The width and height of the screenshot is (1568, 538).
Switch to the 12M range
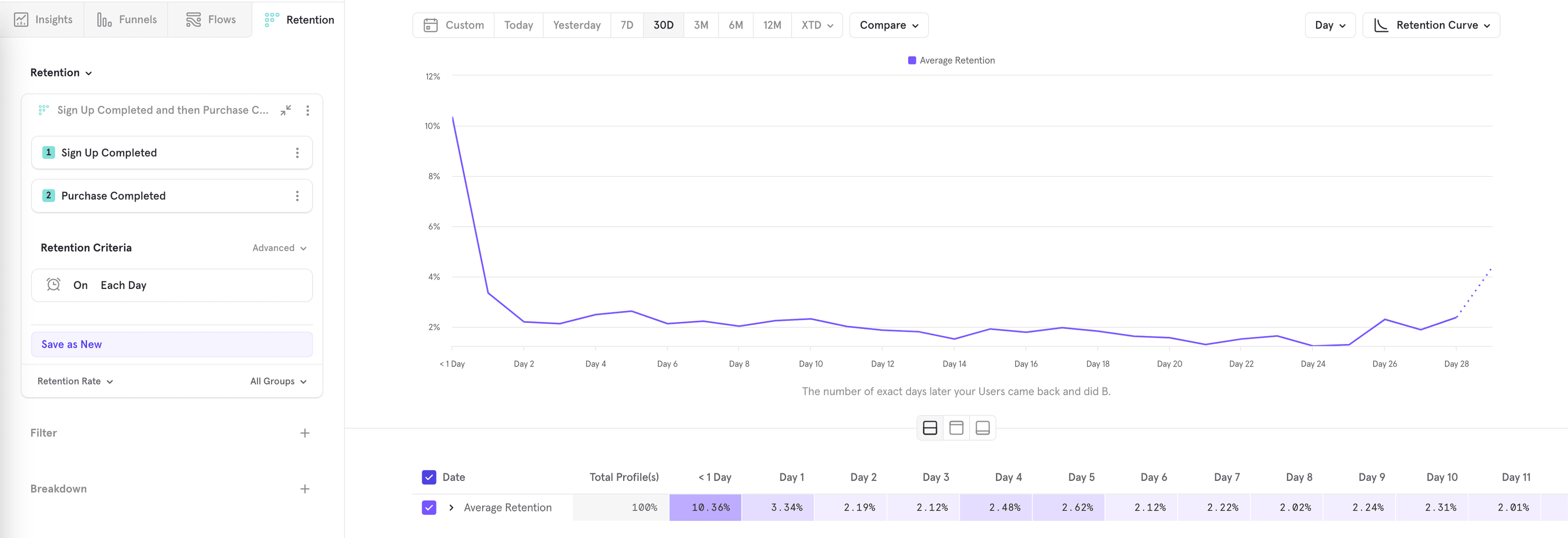pyautogui.click(x=771, y=25)
